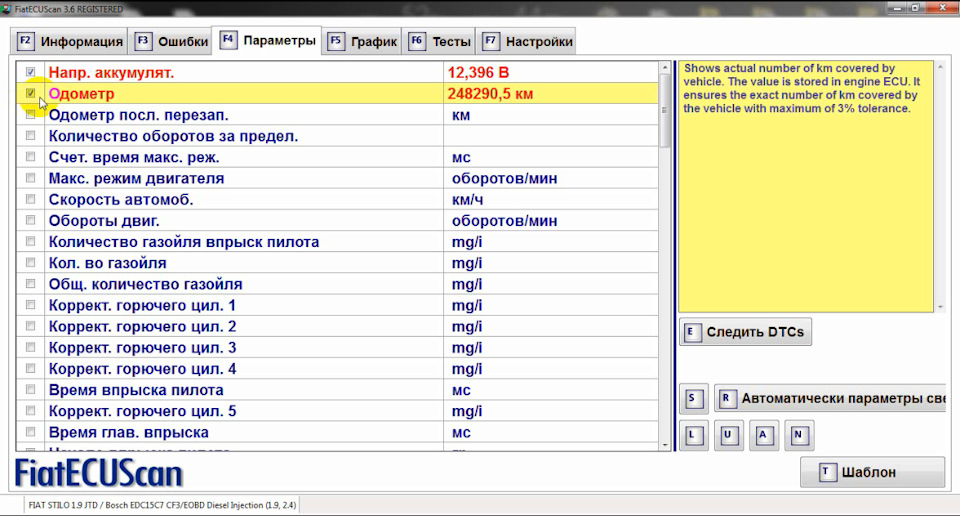Click description panel scroll up arrow
Screen dimensions: 960x516
click(x=940, y=66)
